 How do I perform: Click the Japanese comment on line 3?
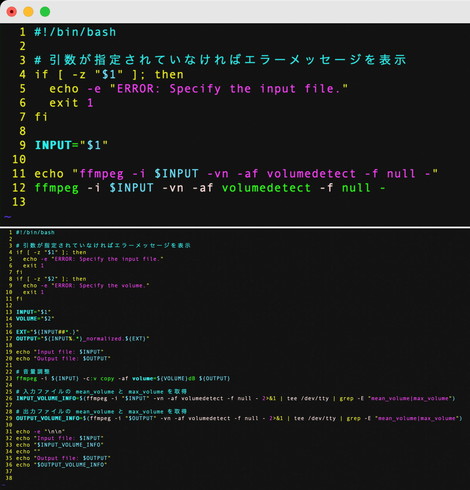(x=220, y=60)
